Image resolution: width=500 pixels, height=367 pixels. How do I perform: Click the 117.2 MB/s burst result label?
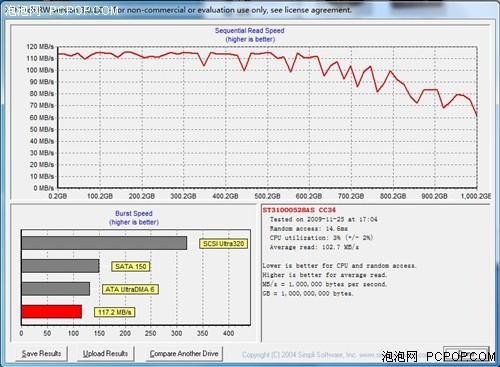(114, 312)
